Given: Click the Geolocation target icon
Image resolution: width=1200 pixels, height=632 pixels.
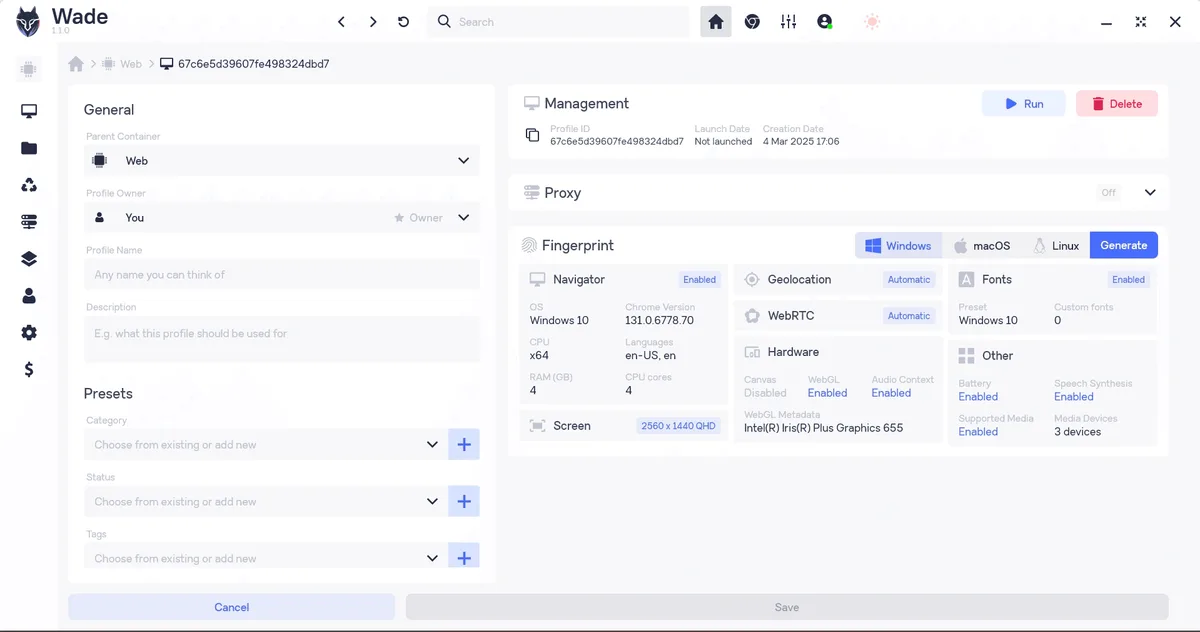Looking at the screenshot, I should tap(752, 280).
